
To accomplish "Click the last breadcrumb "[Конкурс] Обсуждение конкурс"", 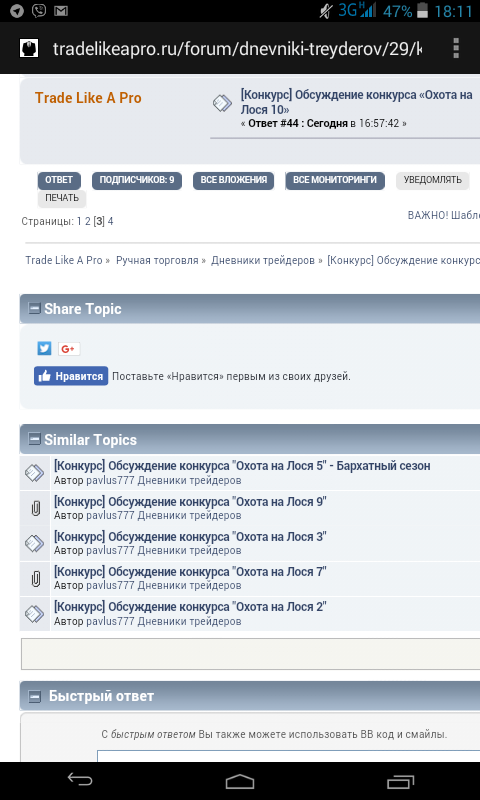I will coord(403,260).
